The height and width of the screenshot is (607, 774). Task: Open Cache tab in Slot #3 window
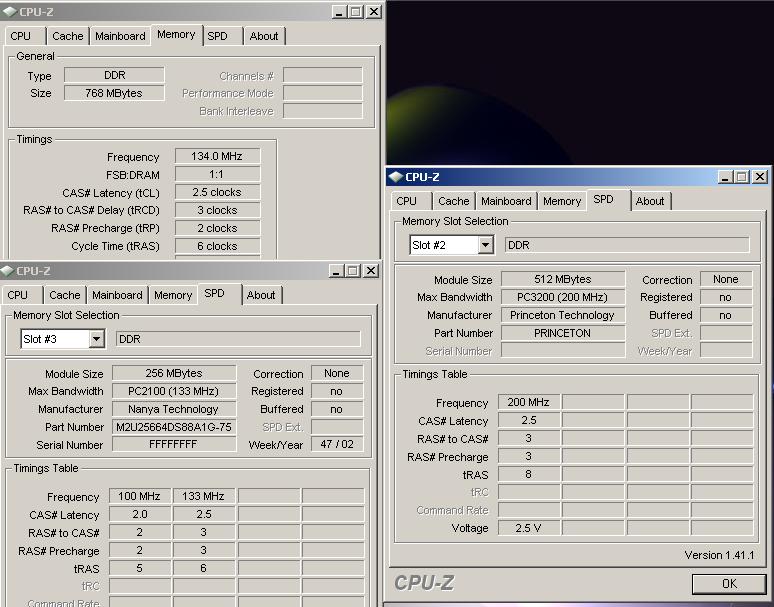pyautogui.click(x=65, y=295)
